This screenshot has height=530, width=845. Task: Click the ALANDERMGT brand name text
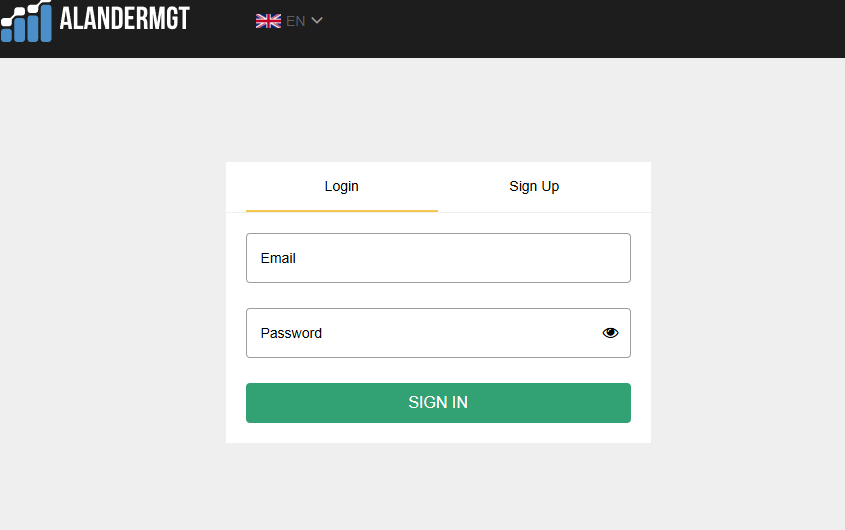click(x=124, y=18)
